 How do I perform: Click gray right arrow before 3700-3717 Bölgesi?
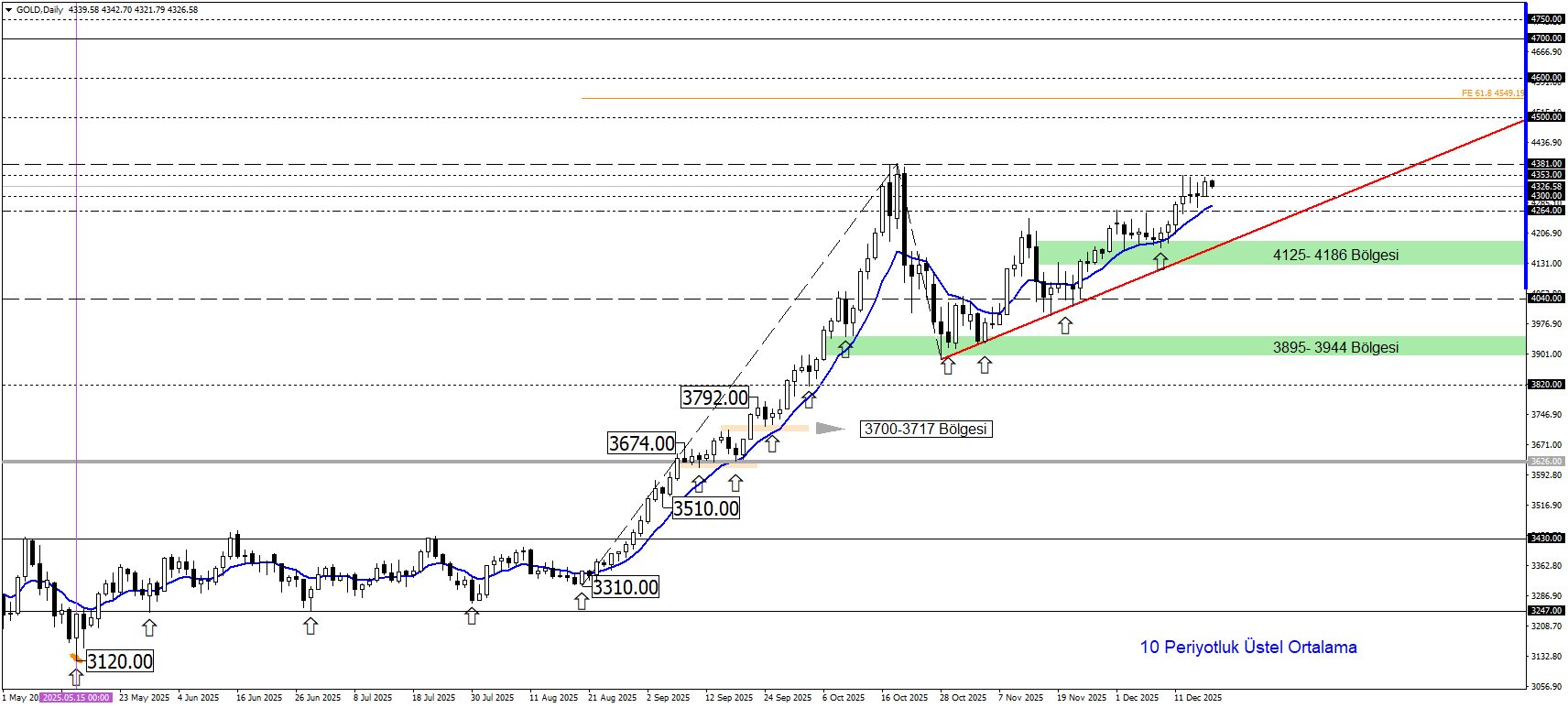coord(829,428)
